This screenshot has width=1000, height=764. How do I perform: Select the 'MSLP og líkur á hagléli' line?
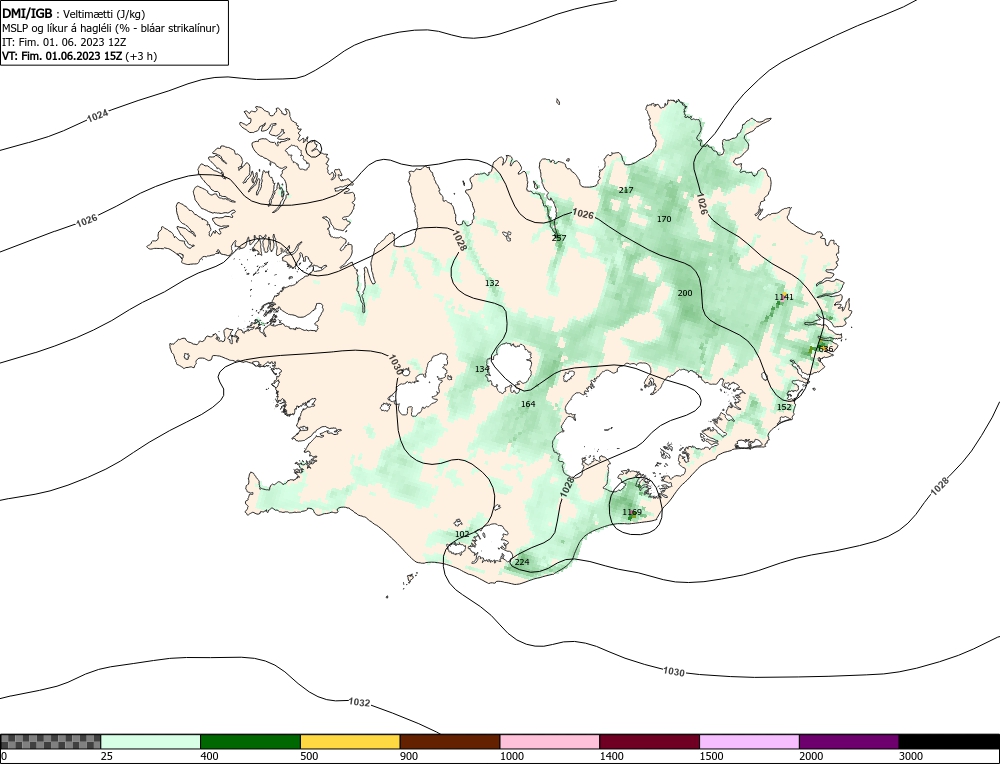[111, 28]
